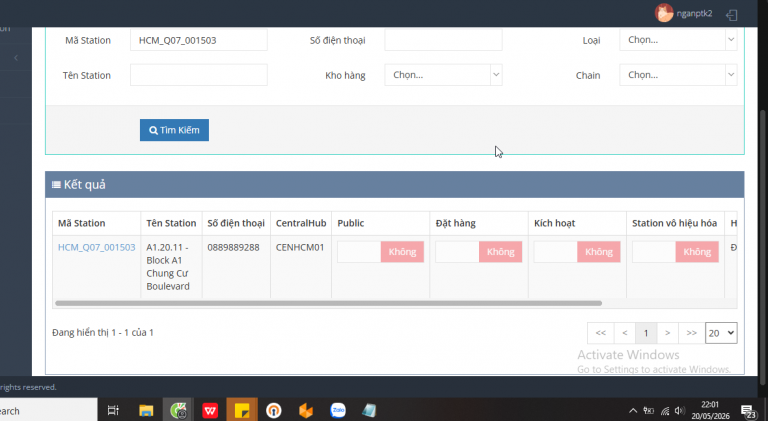768x421 pixels.
Task: Click the results table horizontal scrollbar
Action: pos(329,304)
